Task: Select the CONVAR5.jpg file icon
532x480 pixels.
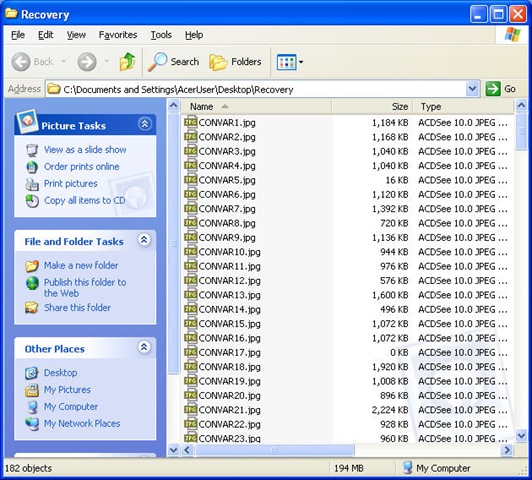Action: click(x=191, y=180)
